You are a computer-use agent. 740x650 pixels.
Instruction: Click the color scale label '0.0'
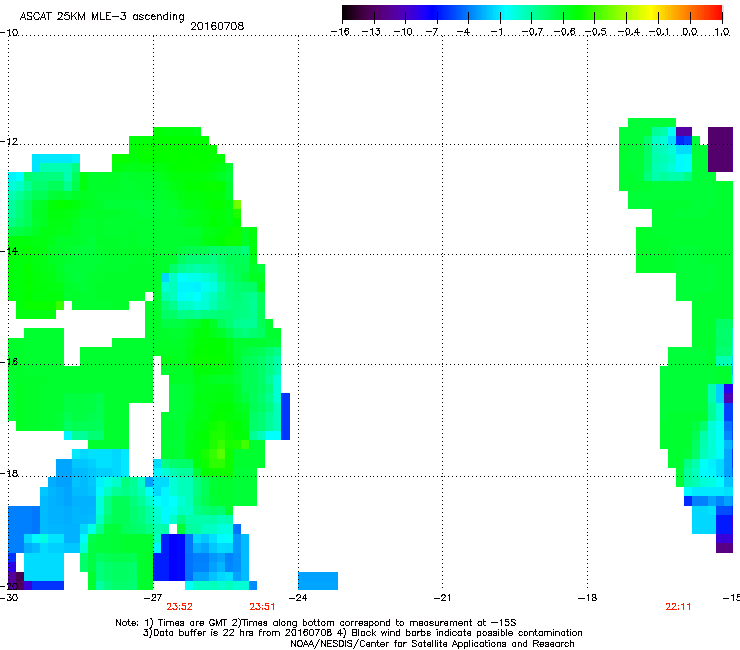(690, 32)
